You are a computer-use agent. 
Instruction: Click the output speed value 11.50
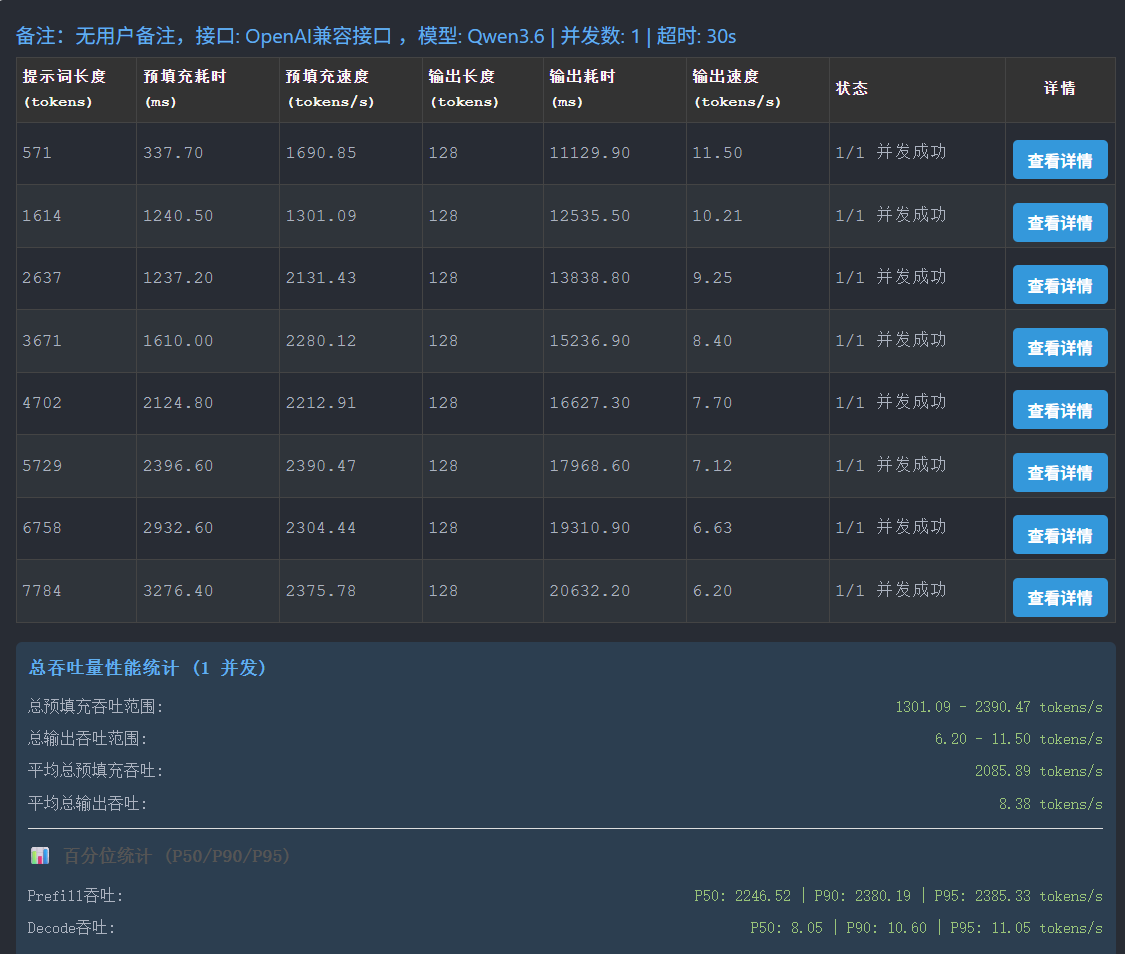click(717, 153)
